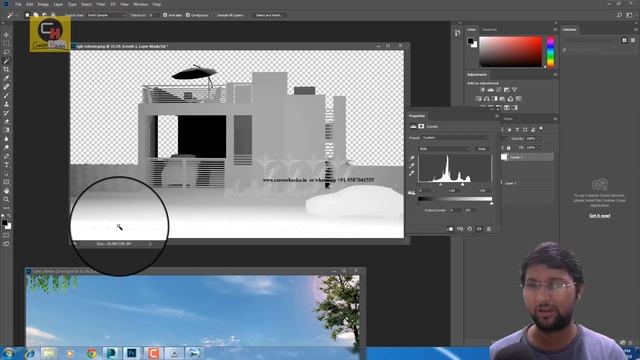Image resolution: width=640 pixels, height=360 pixels.
Task: Add a Levels adjustment from Adjustments panel
Action: [x=491, y=90]
